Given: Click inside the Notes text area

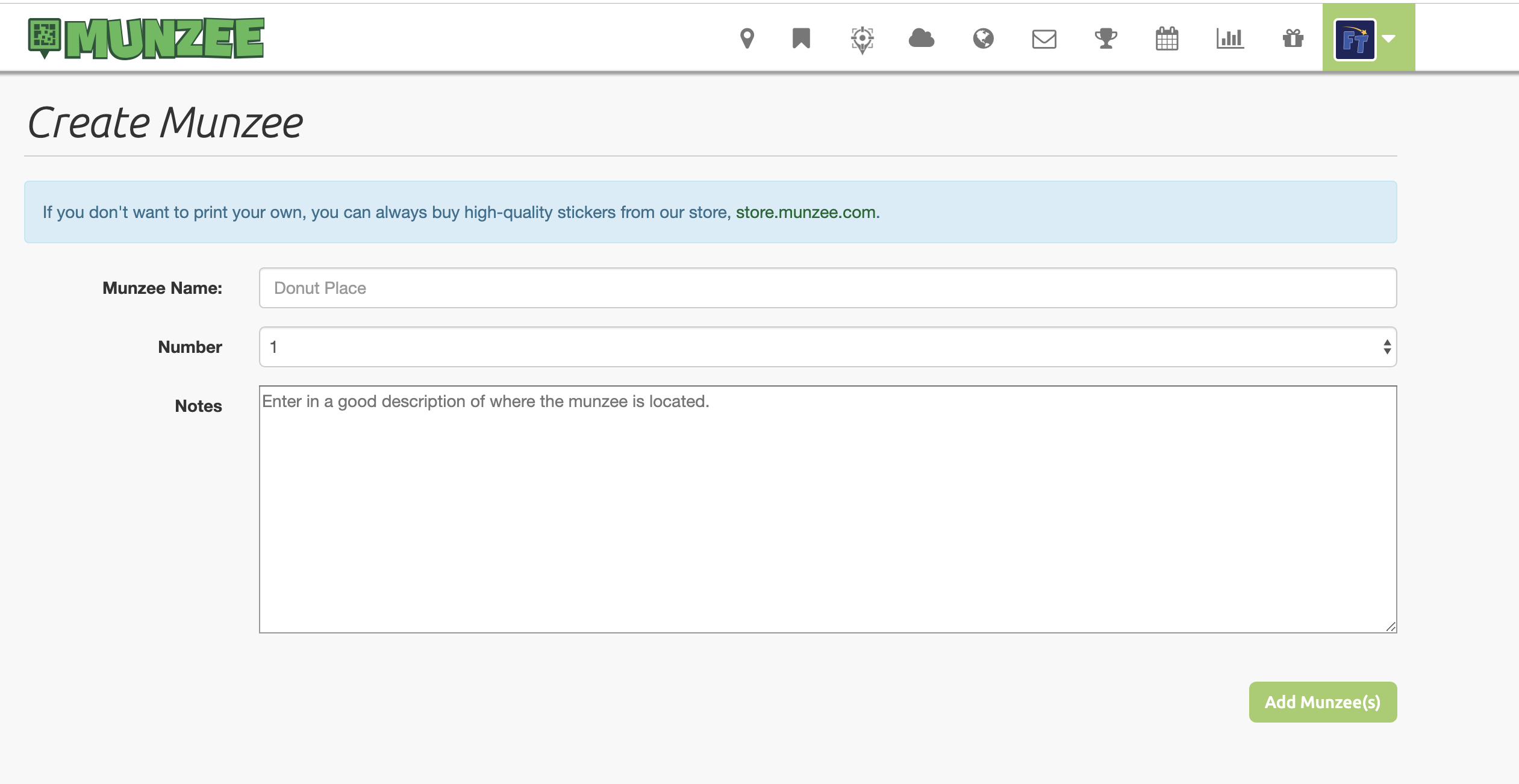Looking at the screenshot, I should pos(828,509).
